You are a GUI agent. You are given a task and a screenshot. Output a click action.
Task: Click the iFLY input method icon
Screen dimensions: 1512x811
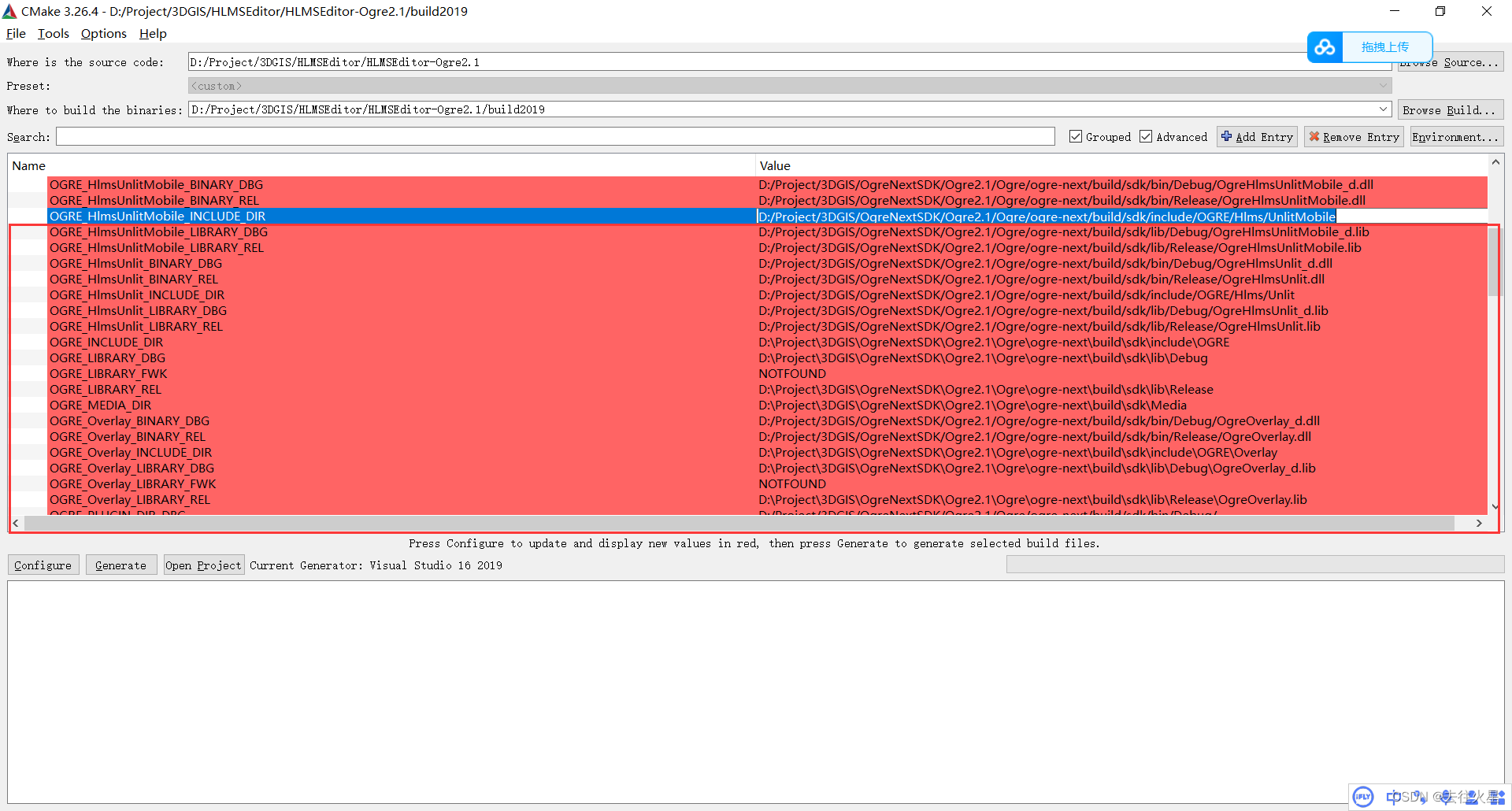pos(1363,797)
